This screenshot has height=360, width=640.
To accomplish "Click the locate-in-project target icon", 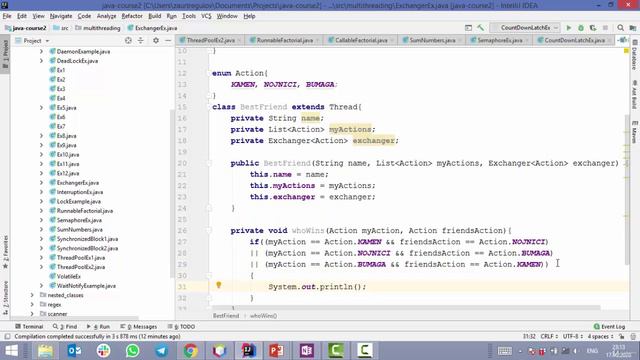I will [128, 40].
